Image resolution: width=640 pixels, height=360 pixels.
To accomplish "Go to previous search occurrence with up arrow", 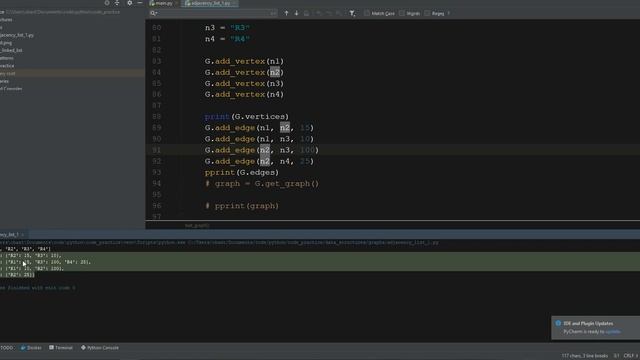I will point(287,13).
